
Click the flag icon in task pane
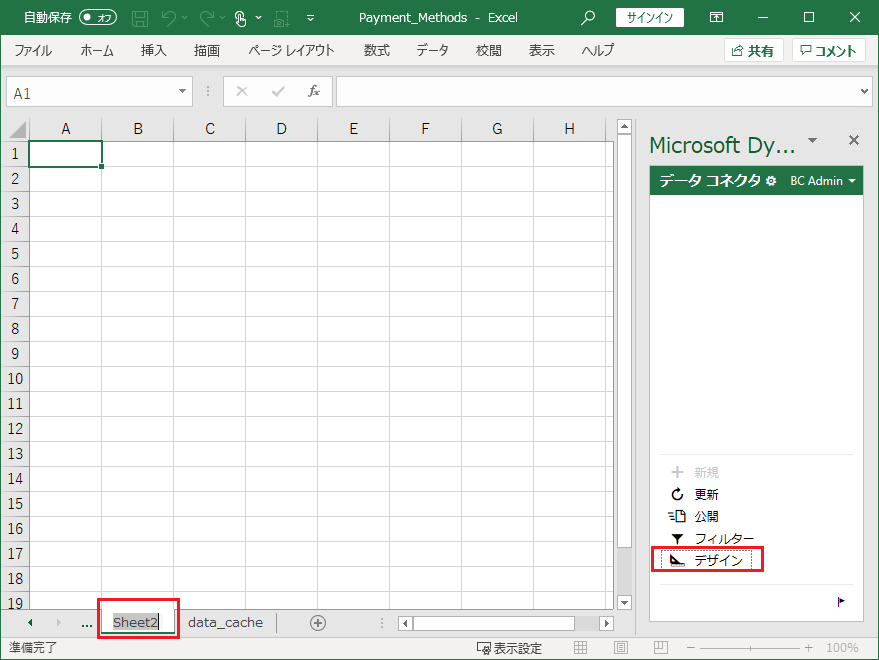click(840, 601)
